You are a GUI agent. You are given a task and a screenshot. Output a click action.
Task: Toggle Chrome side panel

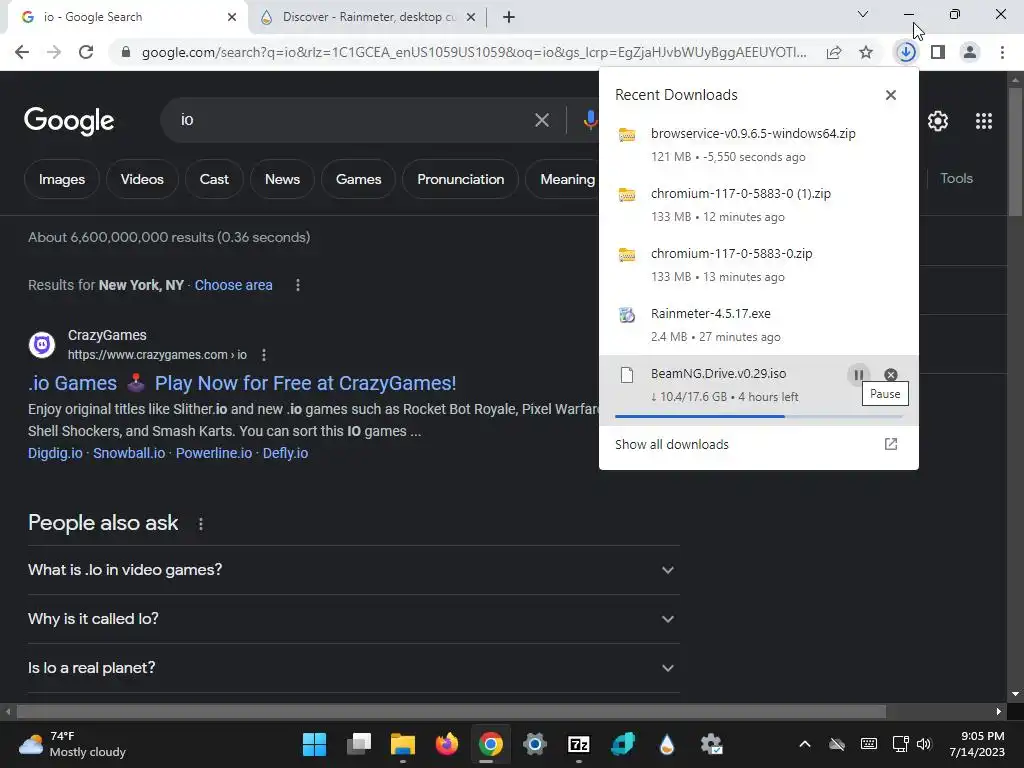click(938, 52)
